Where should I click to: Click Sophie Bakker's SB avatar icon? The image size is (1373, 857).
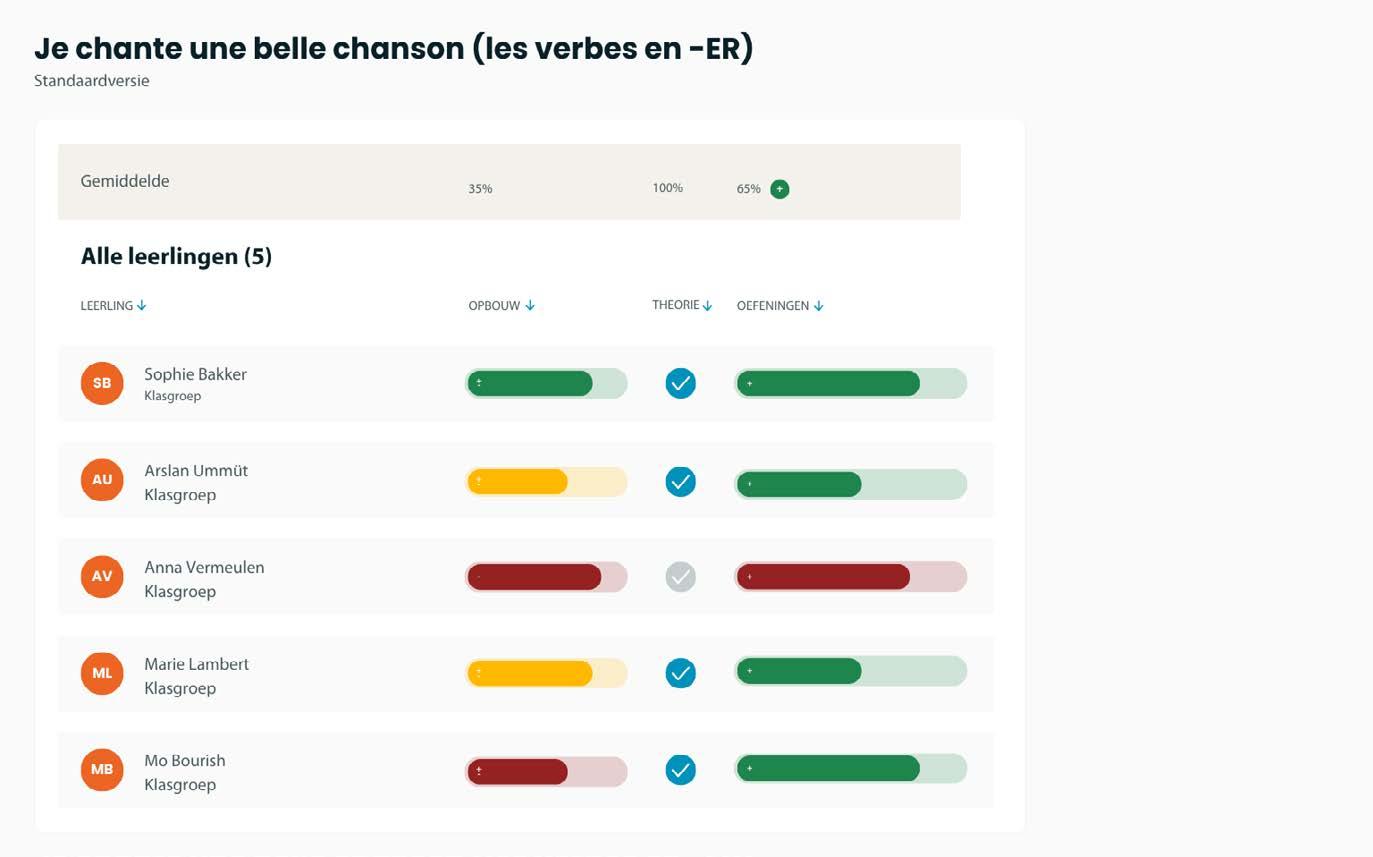102,383
